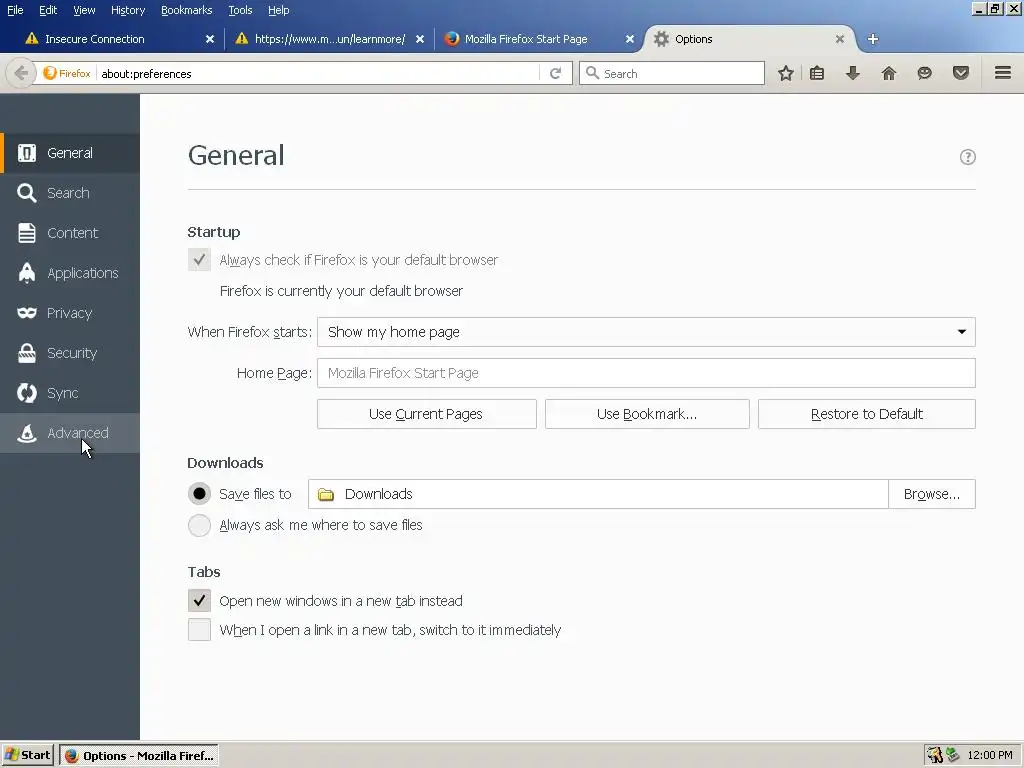Uncheck Open new windows in a new tab instead
Image resolution: width=1024 pixels, height=768 pixels.
199,600
